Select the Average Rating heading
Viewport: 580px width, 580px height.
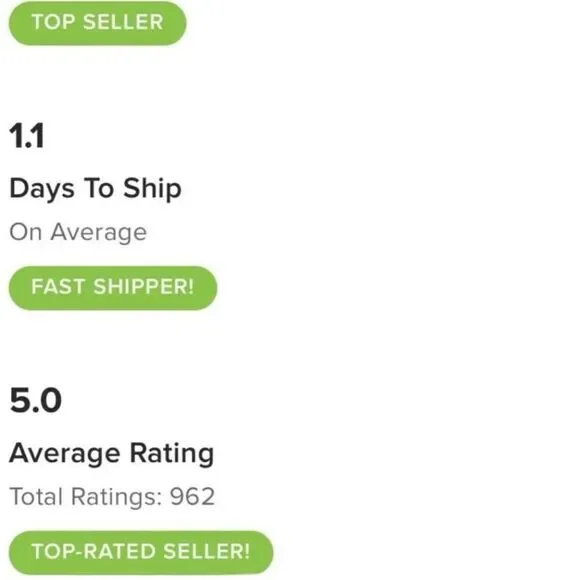click(x=111, y=453)
